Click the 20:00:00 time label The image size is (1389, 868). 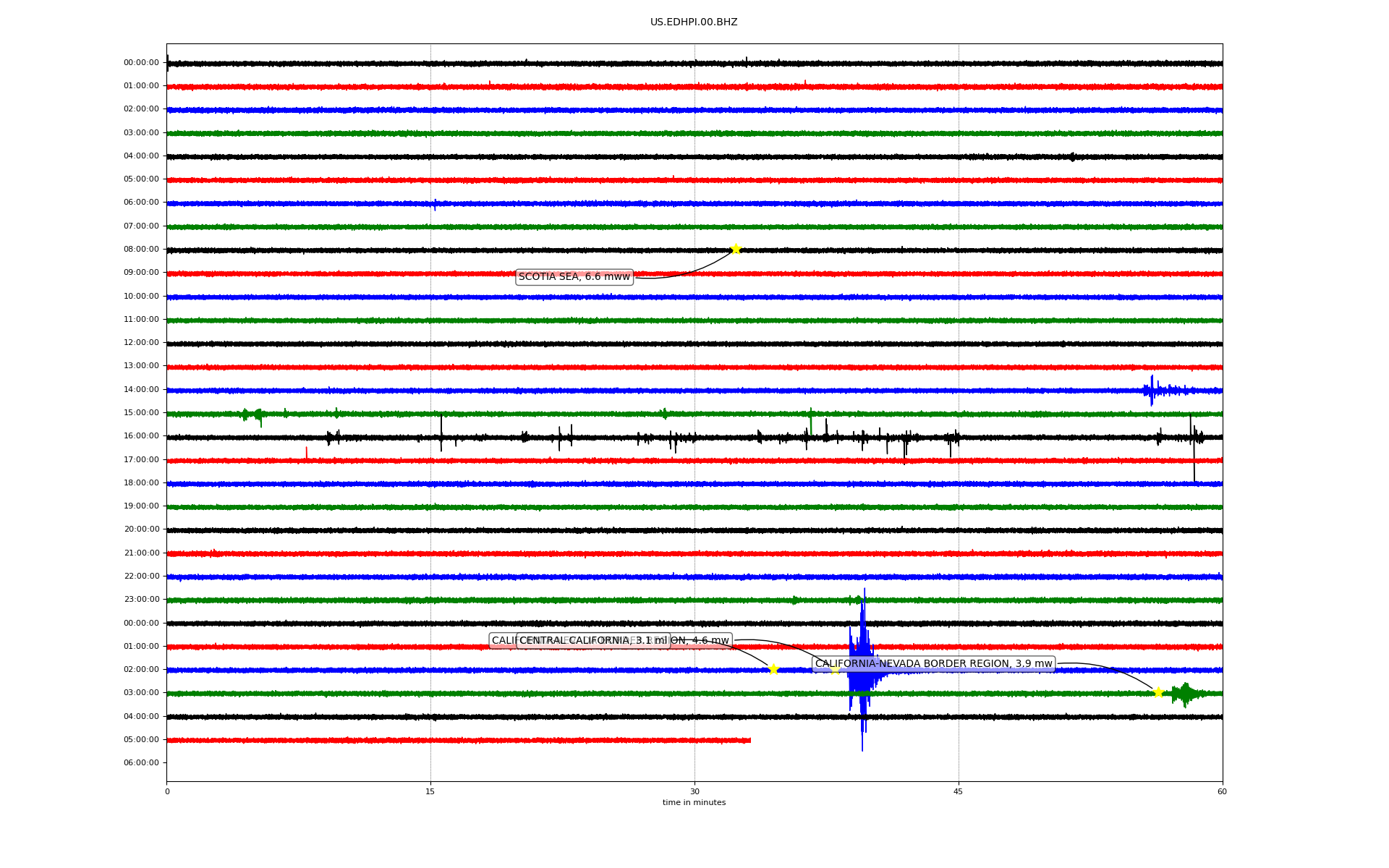[x=141, y=529]
